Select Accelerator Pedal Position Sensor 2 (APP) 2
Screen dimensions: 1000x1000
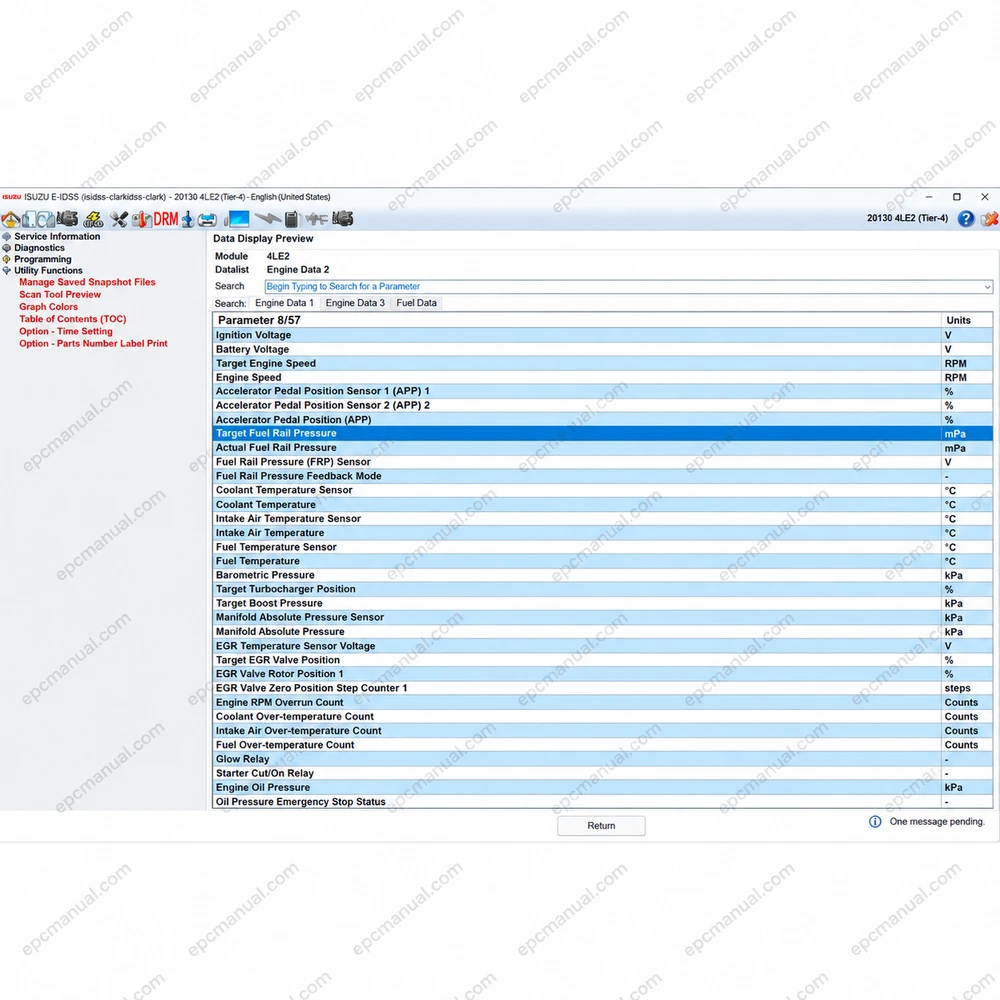click(x=602, y=405)
